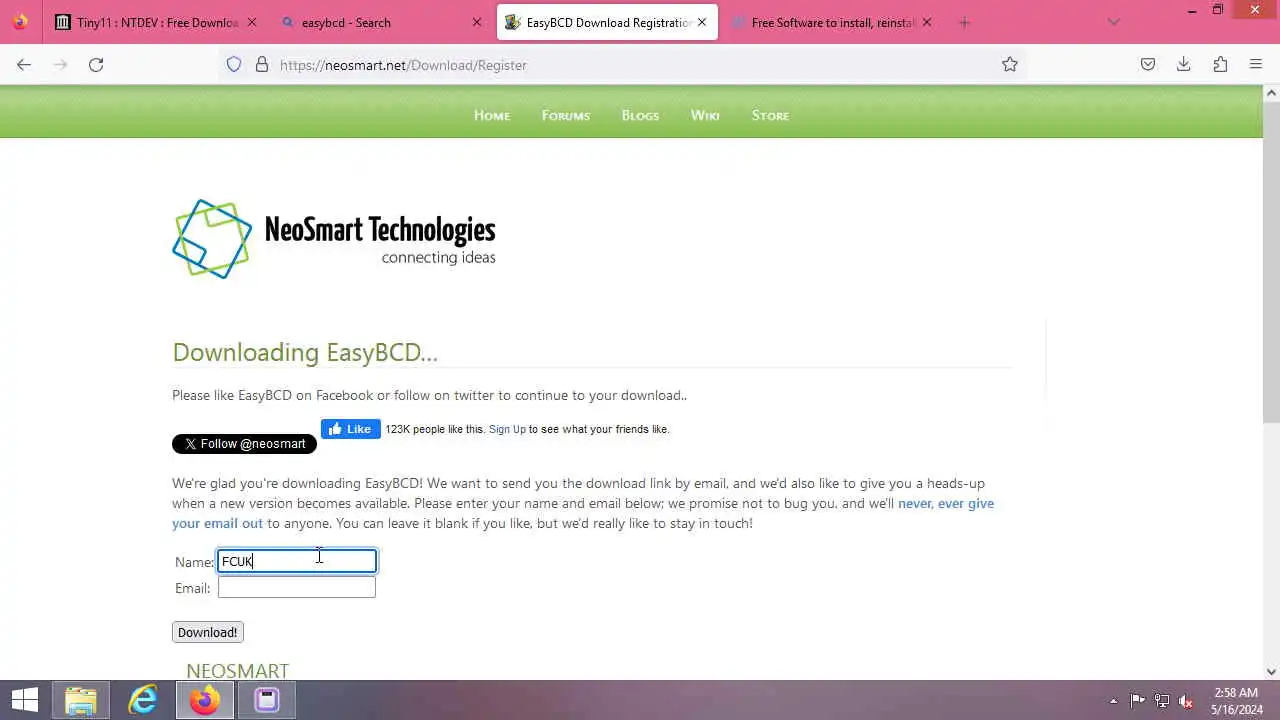
Task: Click the Email input field
Action: point(297,588)
